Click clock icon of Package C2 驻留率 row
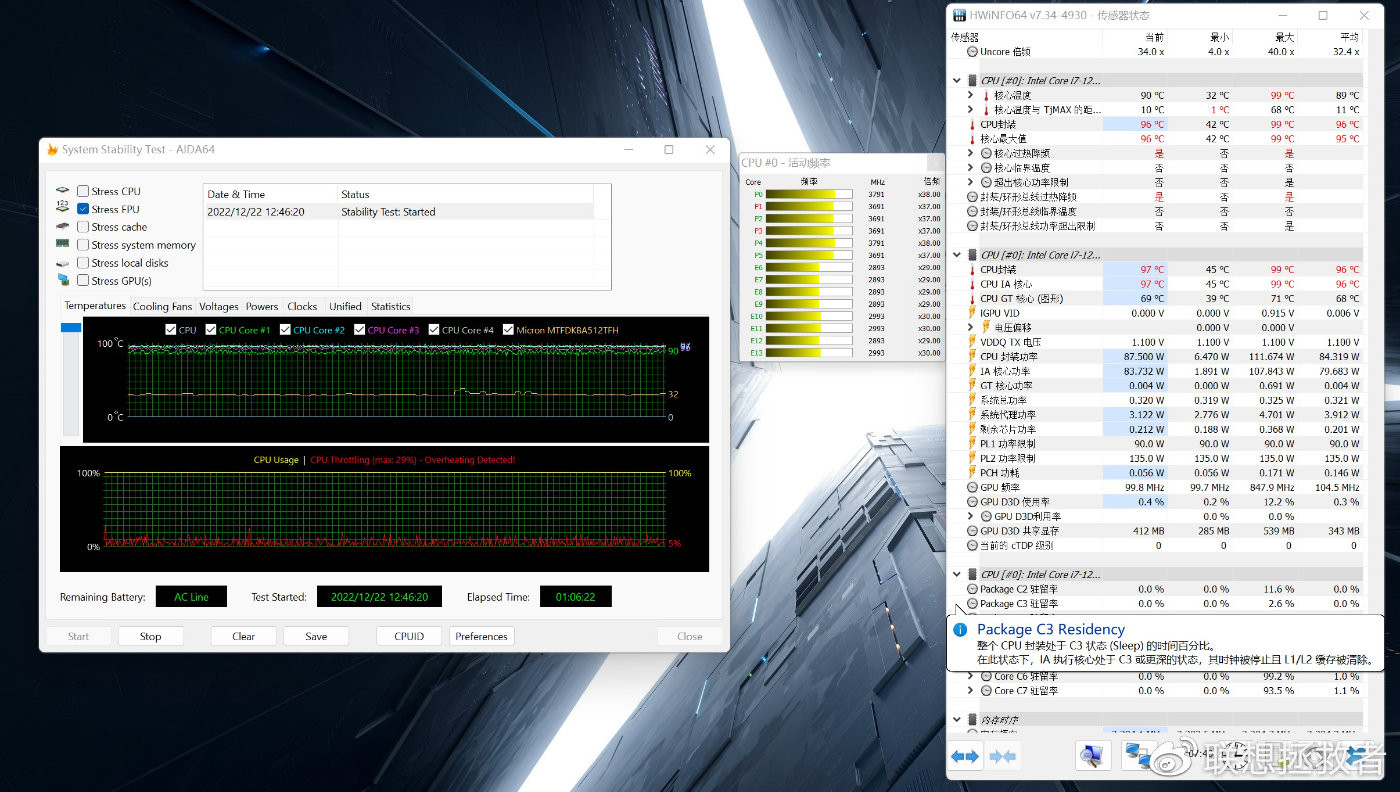The image size is (1400, 792). (973, 589)
